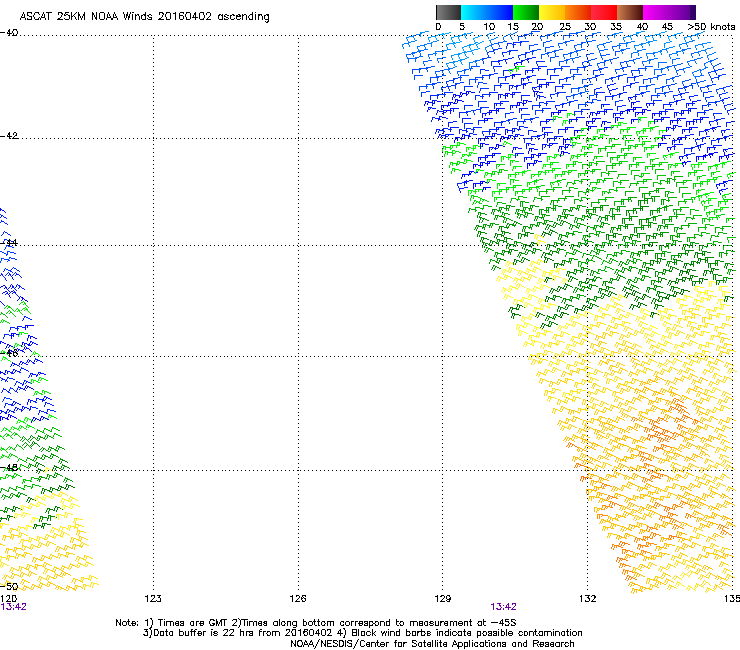The image size is (740, 650).
Task: Select the green 15-20 knots color segment
Action: click(526, 12)
